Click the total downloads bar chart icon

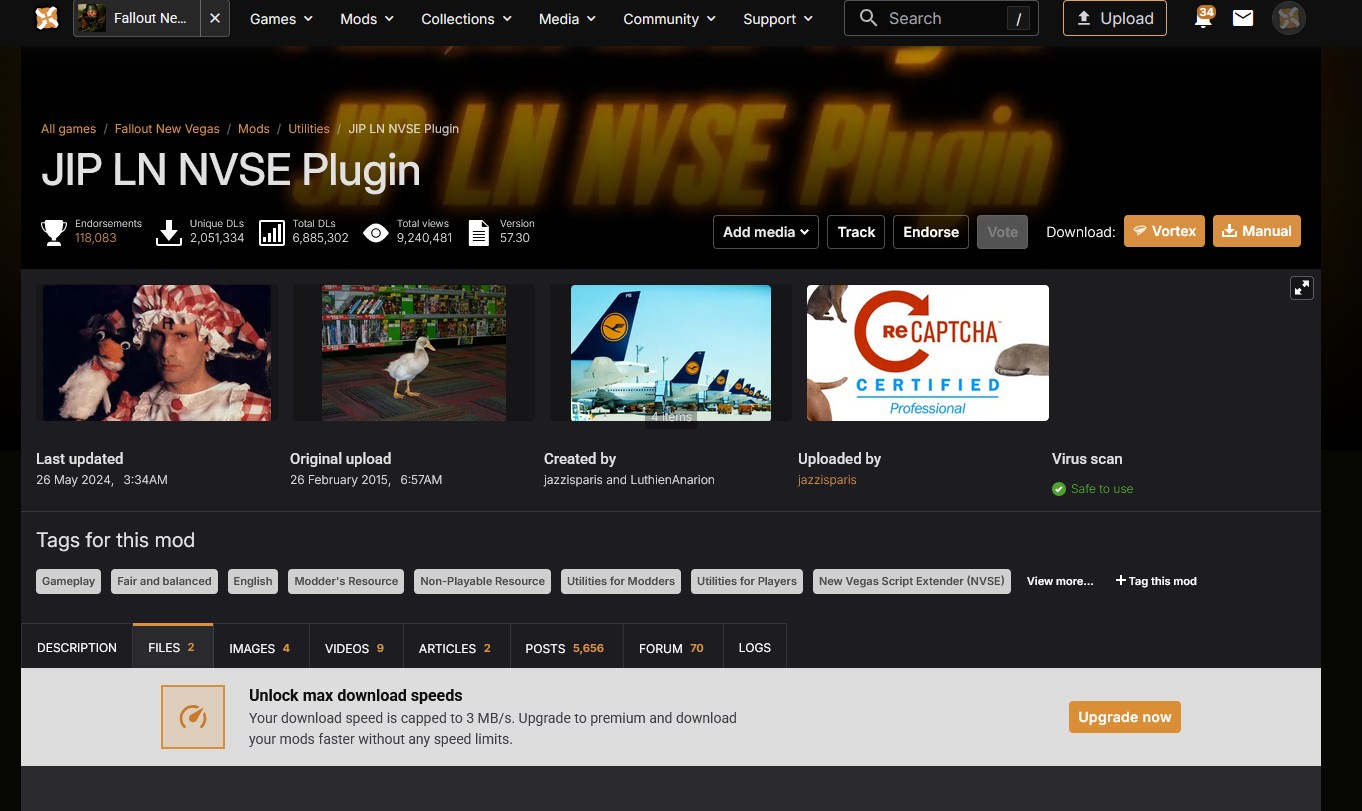tap(272, 232)
